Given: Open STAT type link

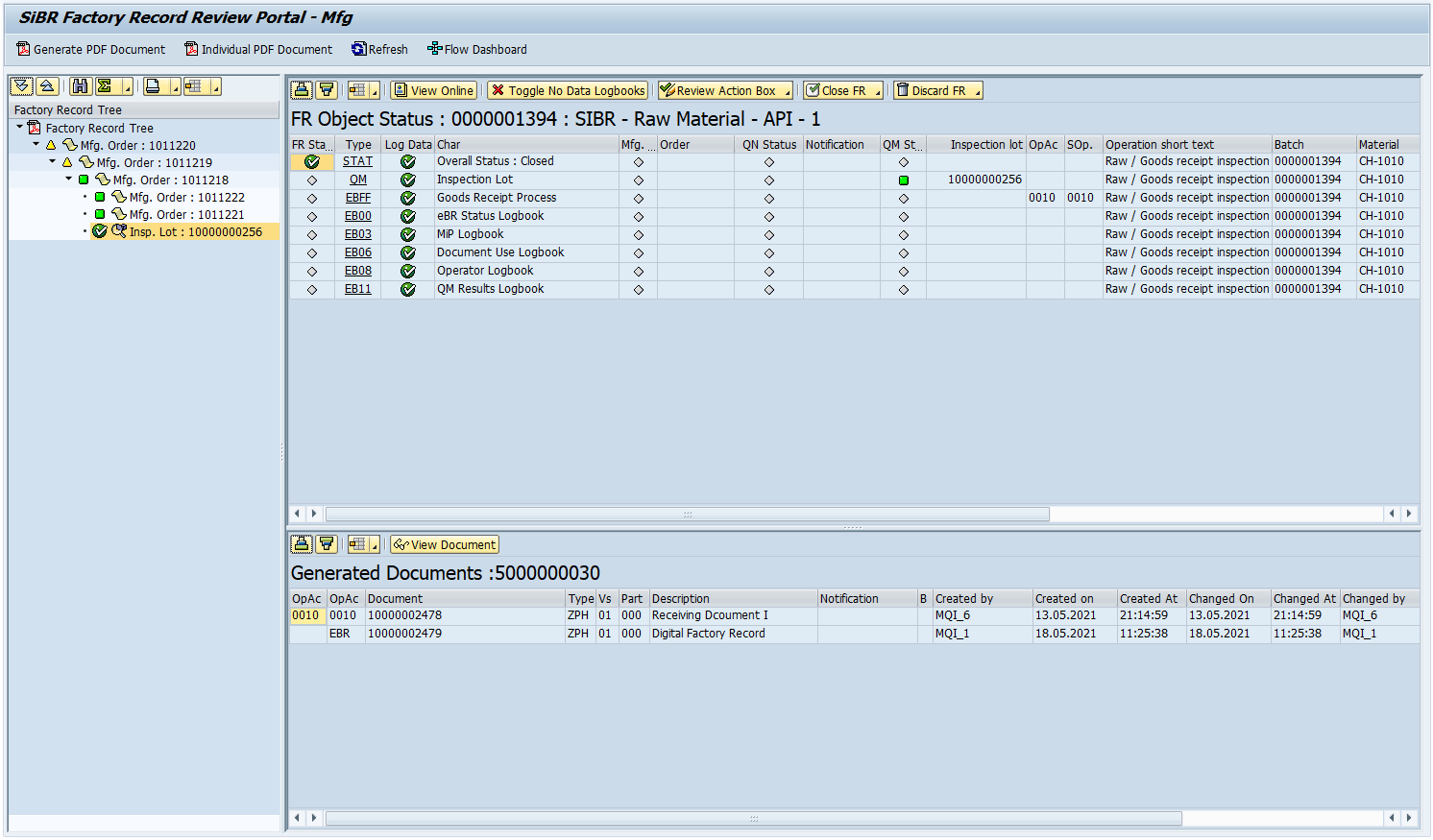Looking at the screenshot, I should pyautogui.click(x=357, y=161).
